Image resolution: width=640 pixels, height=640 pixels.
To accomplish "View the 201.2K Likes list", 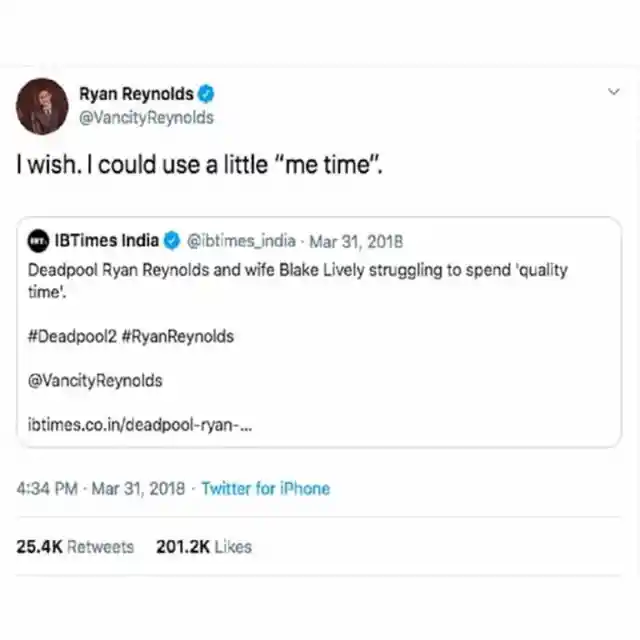I will (x=204, y=547).
